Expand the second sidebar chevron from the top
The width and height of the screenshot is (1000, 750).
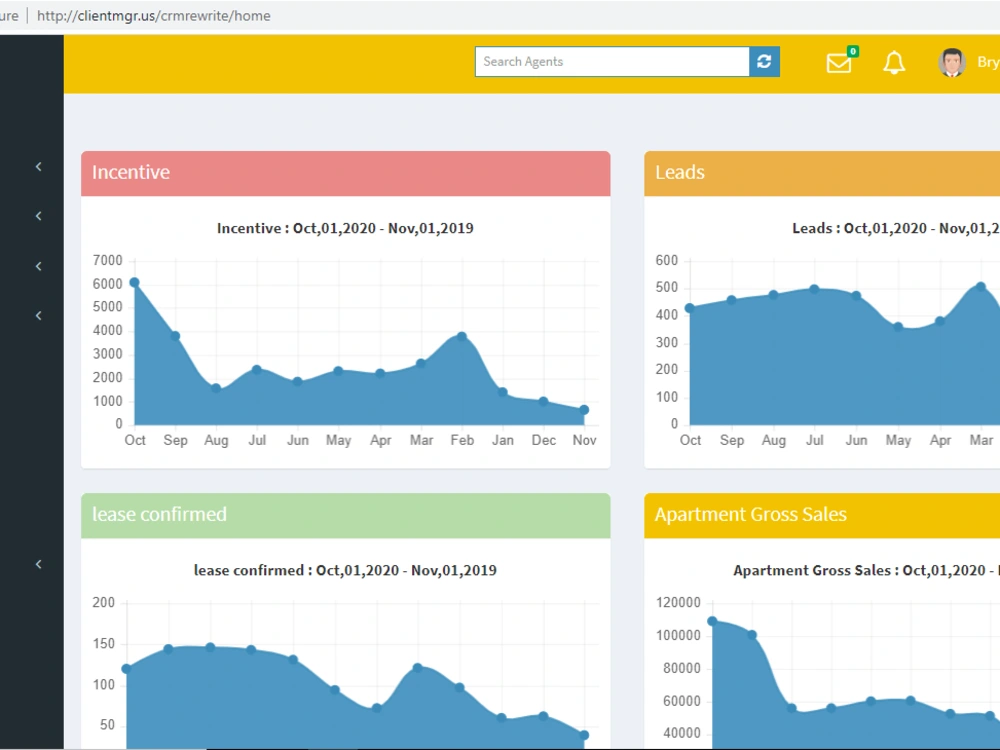[38, 216]
